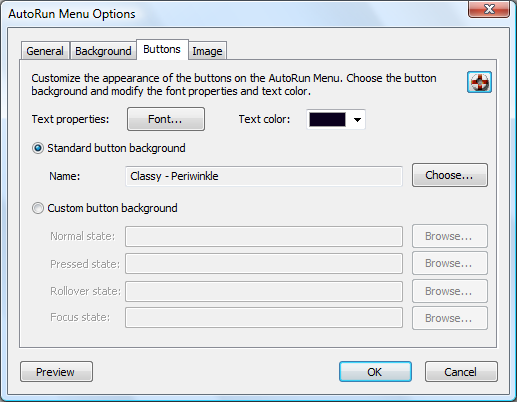Viewport: 517px width, 402px height.
Task: Click the Rollover state input field
Action: pos(264,291)
